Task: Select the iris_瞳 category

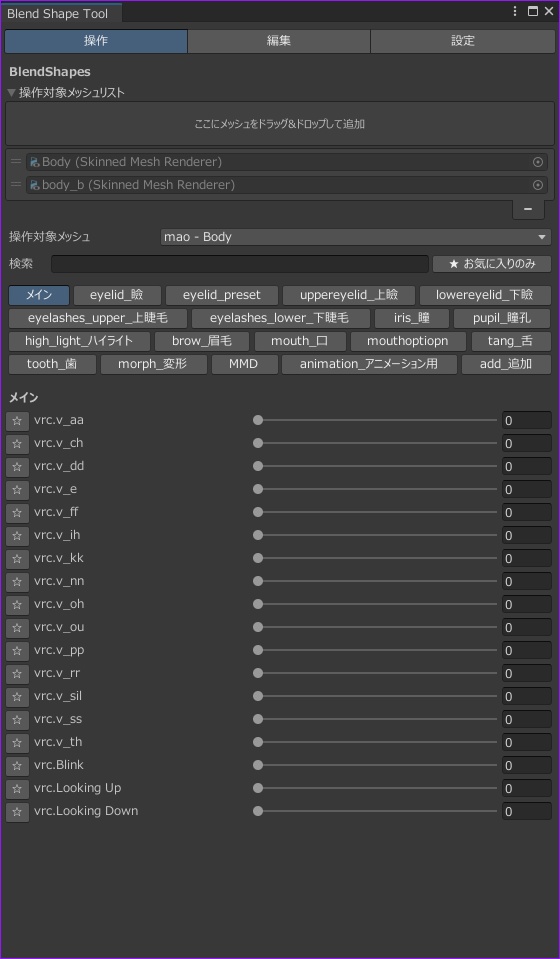Action: pos(412,318)
